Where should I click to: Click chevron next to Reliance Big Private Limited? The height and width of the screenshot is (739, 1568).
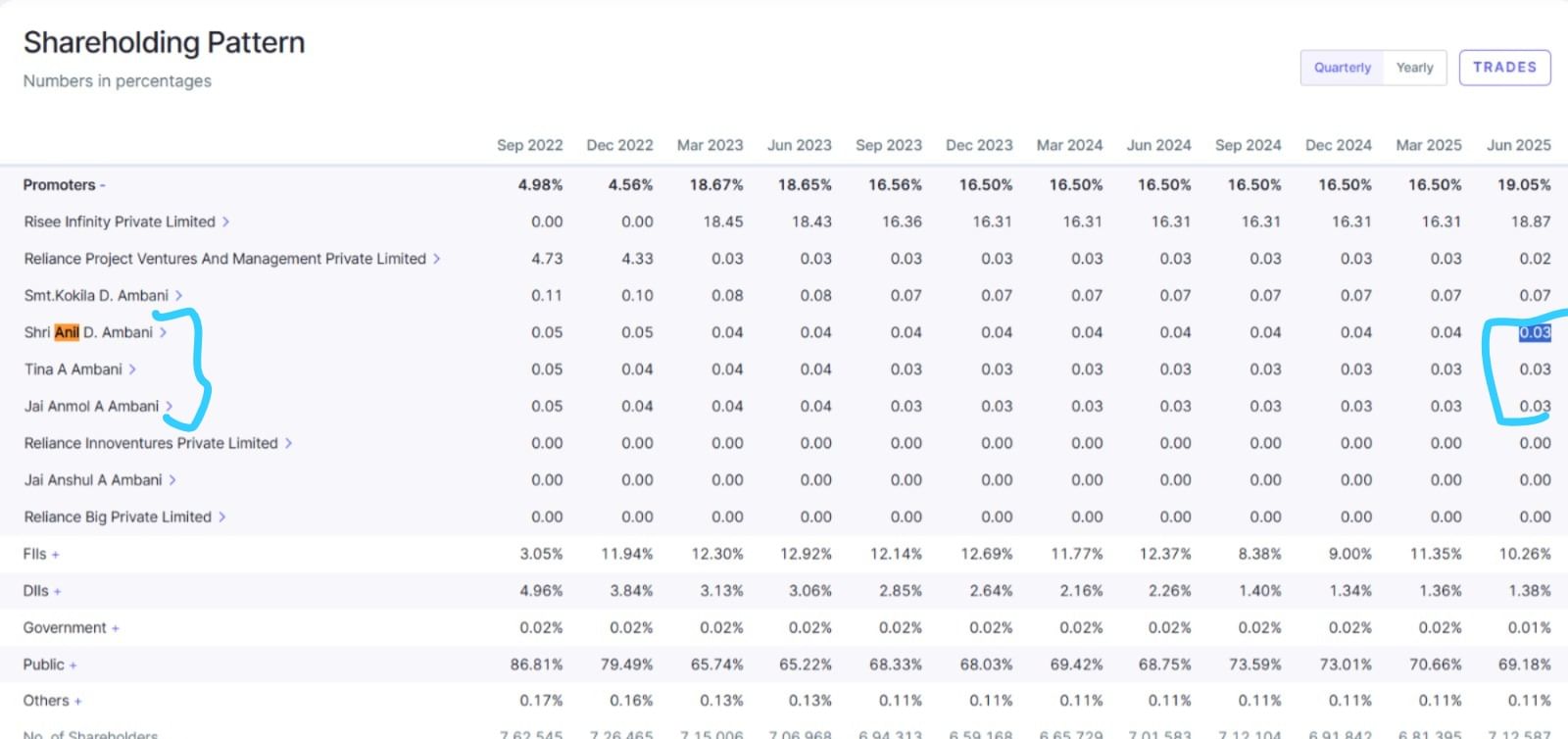(x=221, y=517)
